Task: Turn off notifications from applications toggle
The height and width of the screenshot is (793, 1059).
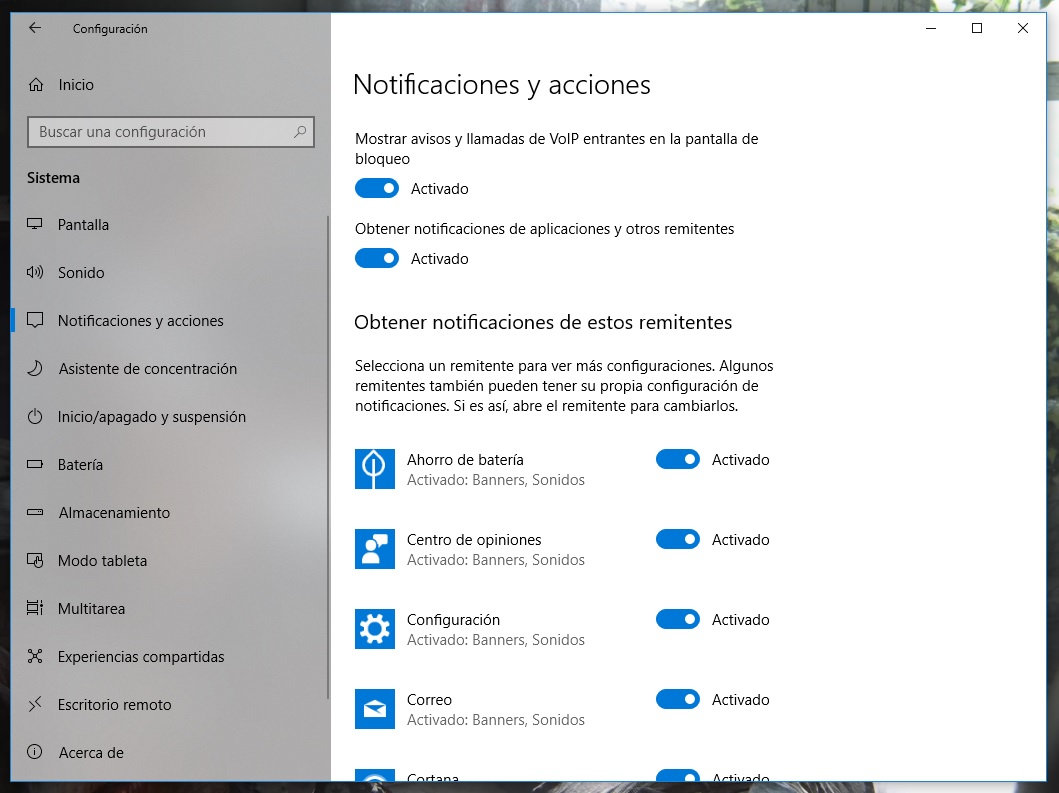Action: 377,259
